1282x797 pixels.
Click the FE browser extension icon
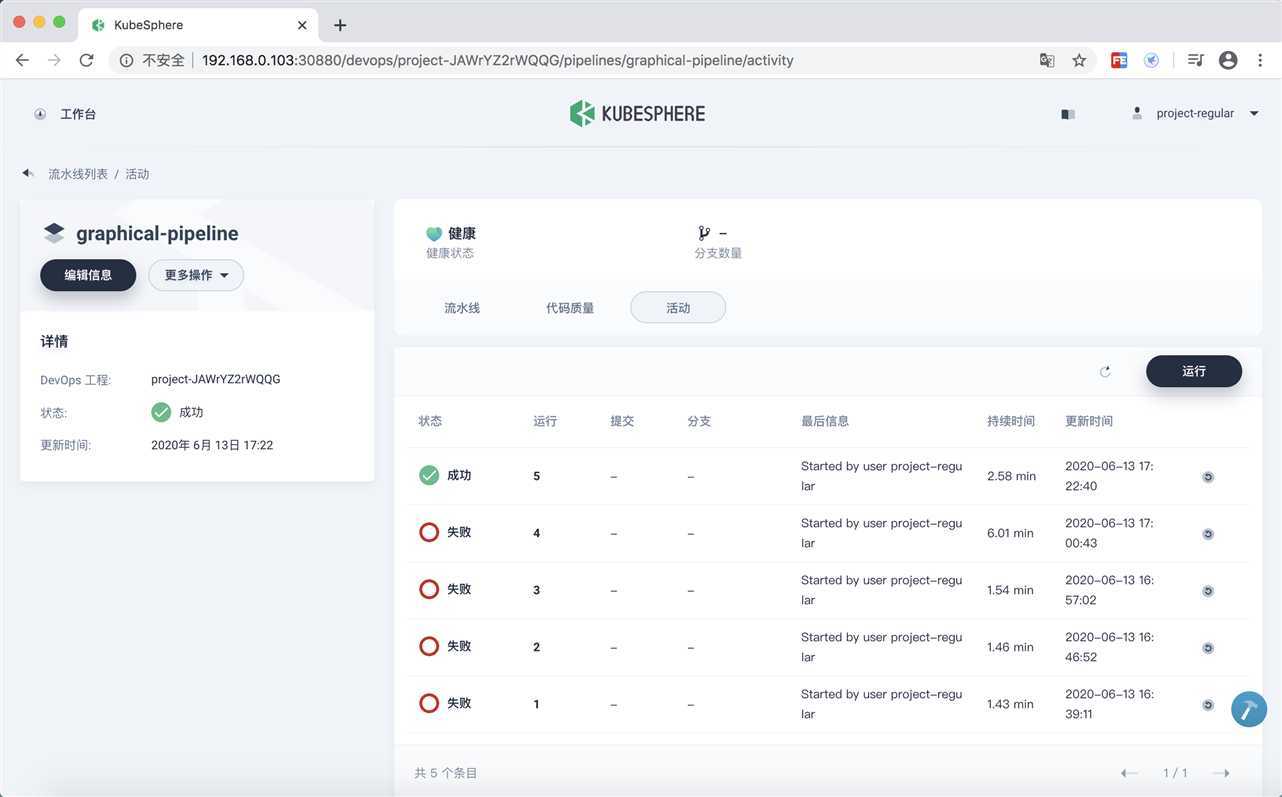[1119, 60]
